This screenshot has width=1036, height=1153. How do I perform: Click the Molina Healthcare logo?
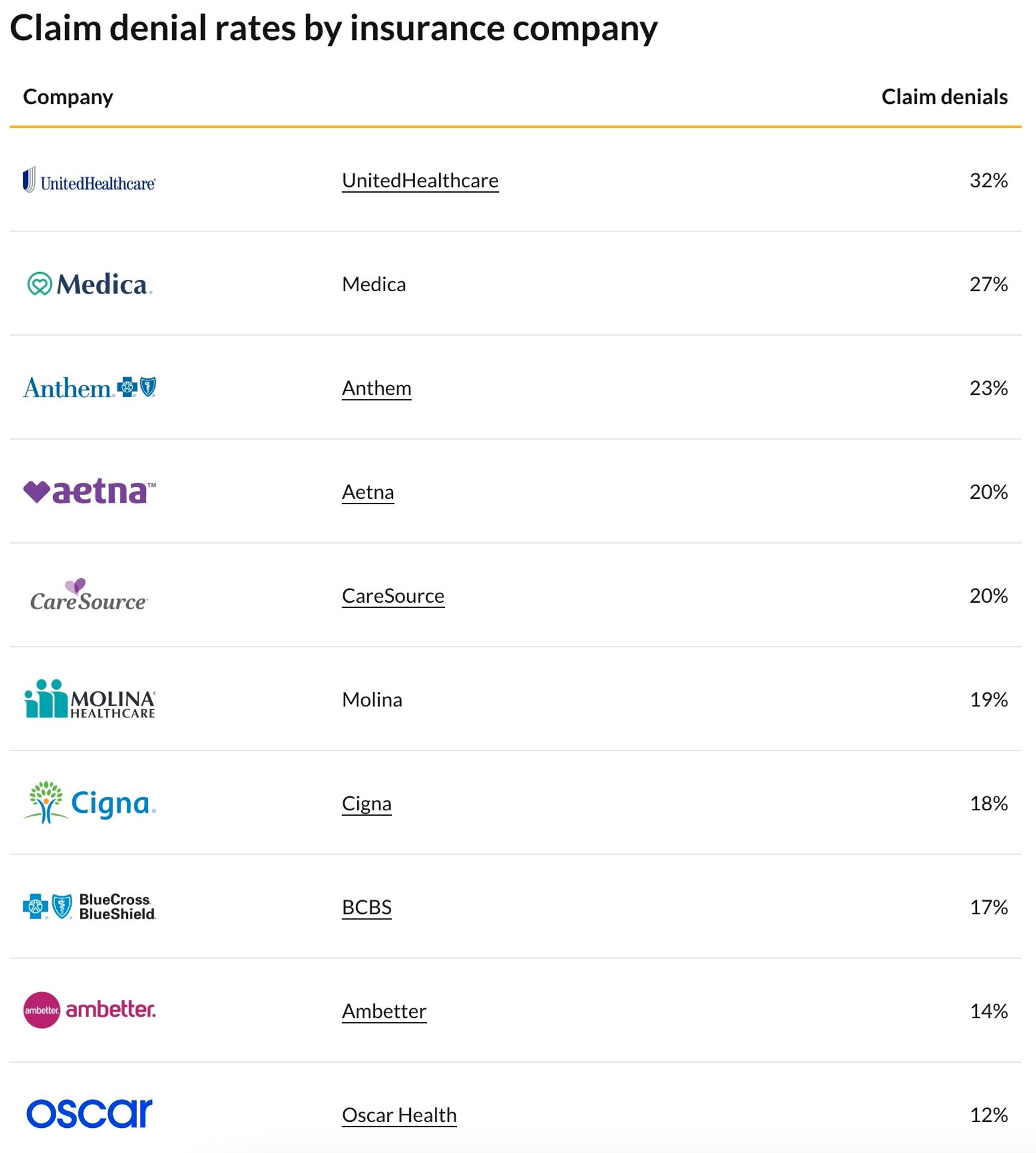pos(90,699)
